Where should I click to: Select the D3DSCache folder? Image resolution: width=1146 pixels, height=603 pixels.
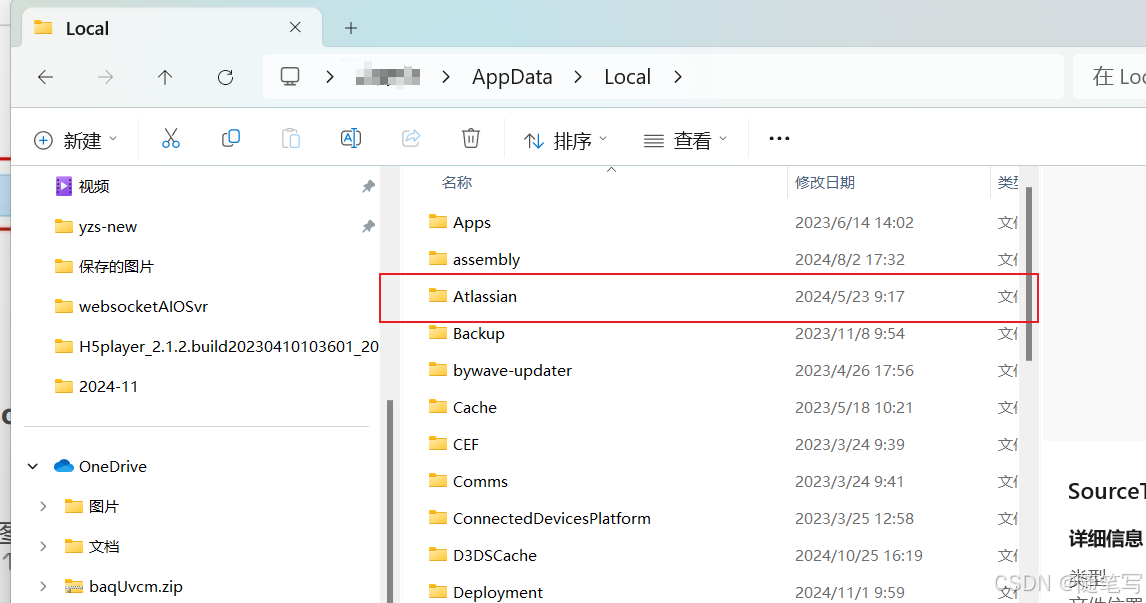(x=495, y=555)
